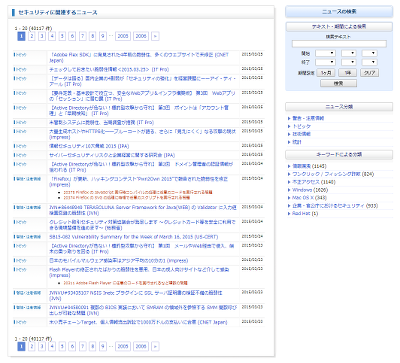Open the 開始 year dropdown
This screenshot has height=363, width=400.
[x=325, y=53]
